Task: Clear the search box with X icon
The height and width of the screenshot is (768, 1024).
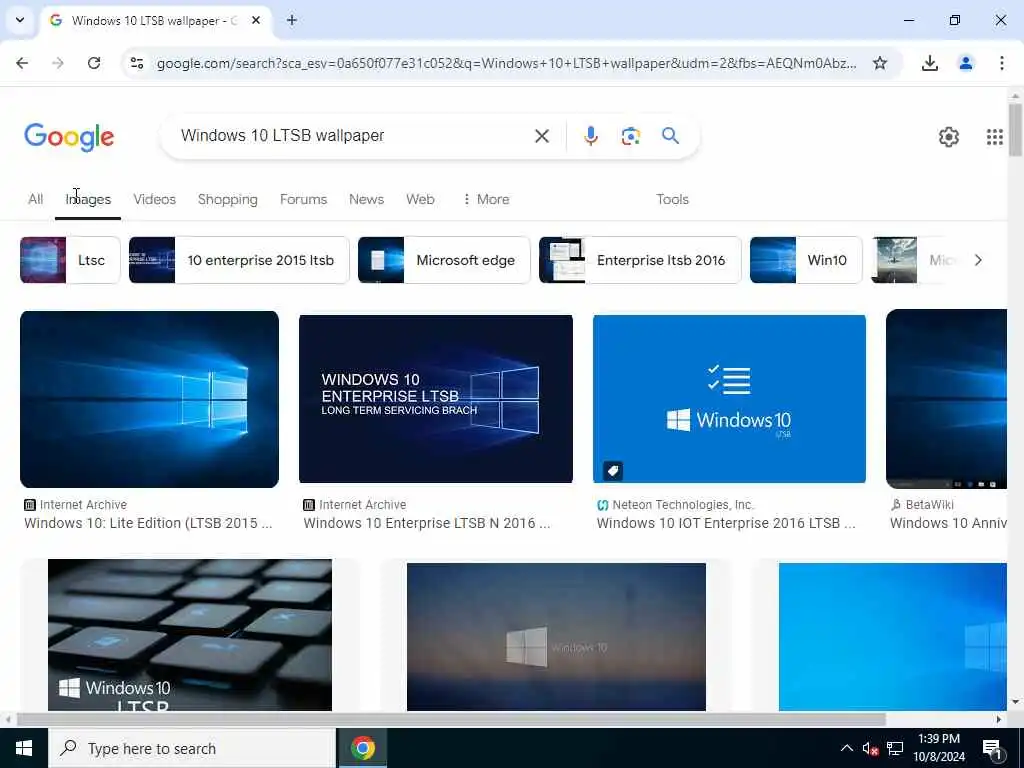Action: coord(541,136)
